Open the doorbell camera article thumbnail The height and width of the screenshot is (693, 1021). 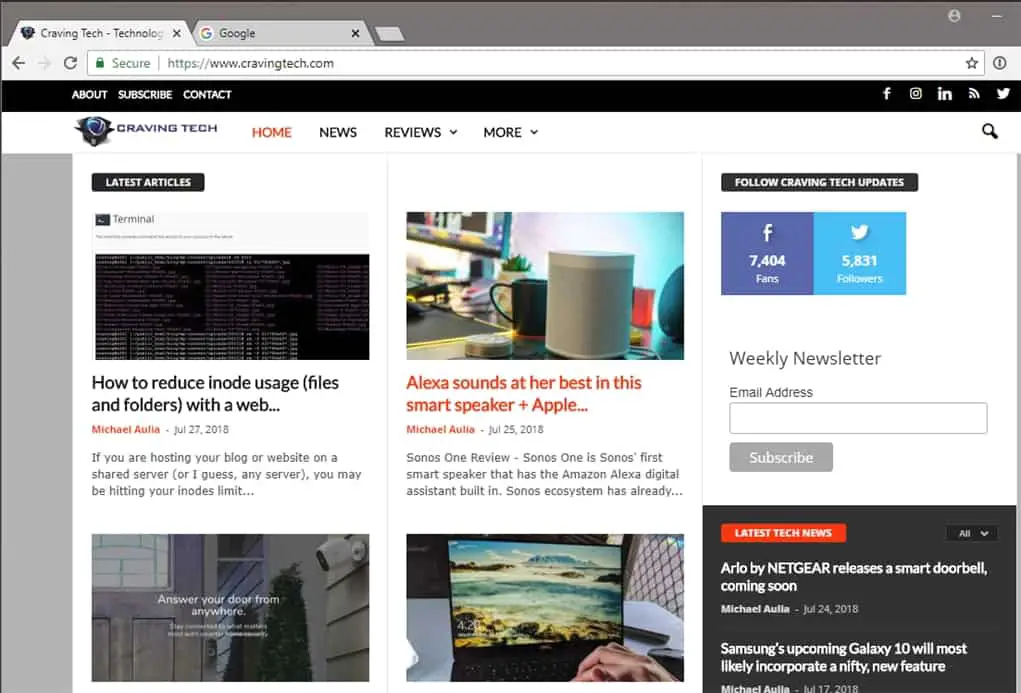tap(231, 608)
